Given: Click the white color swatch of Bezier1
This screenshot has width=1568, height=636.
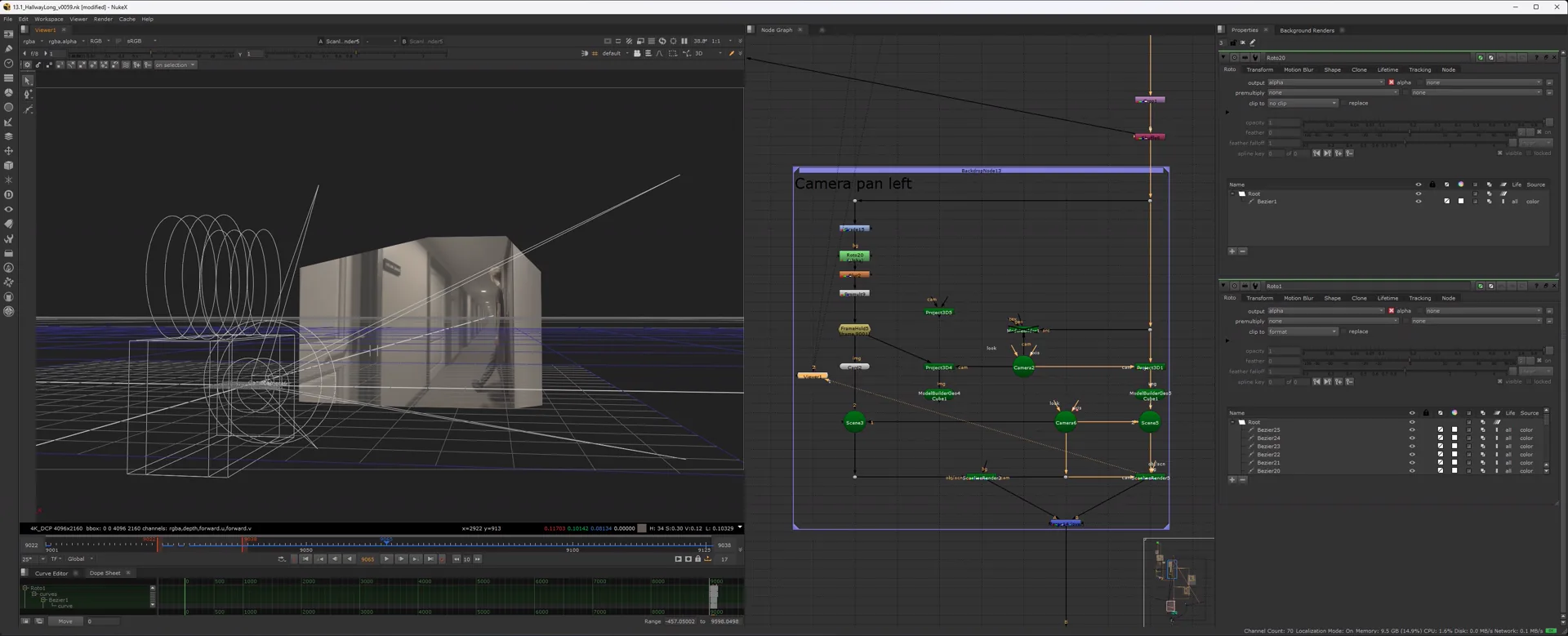Looking at the screenshot, I should click(x=1461, y=202).
